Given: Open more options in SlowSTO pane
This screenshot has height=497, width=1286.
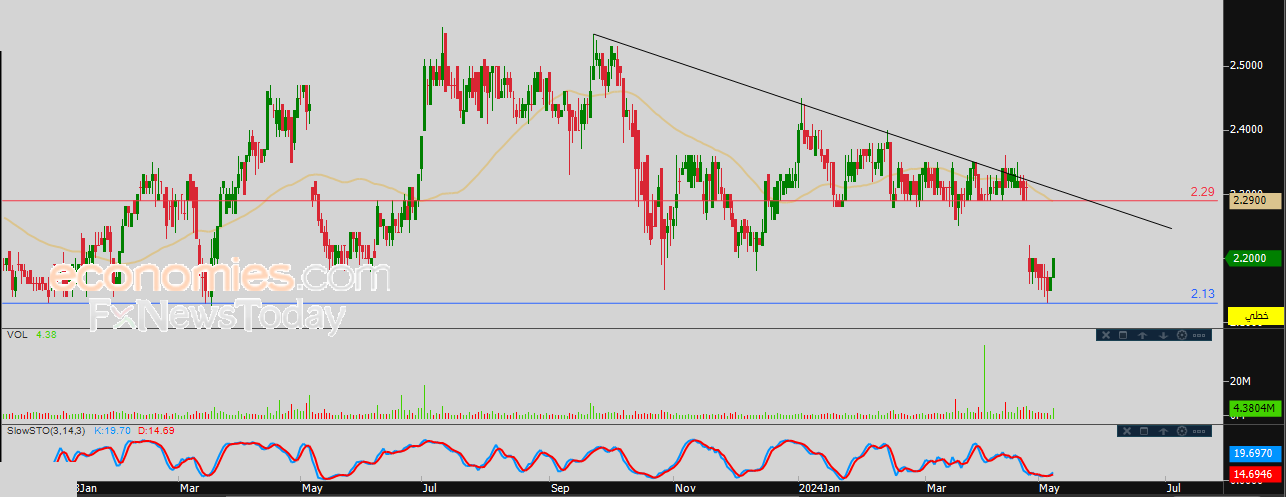Looking at the screenshot, I should coord(1201,430).
